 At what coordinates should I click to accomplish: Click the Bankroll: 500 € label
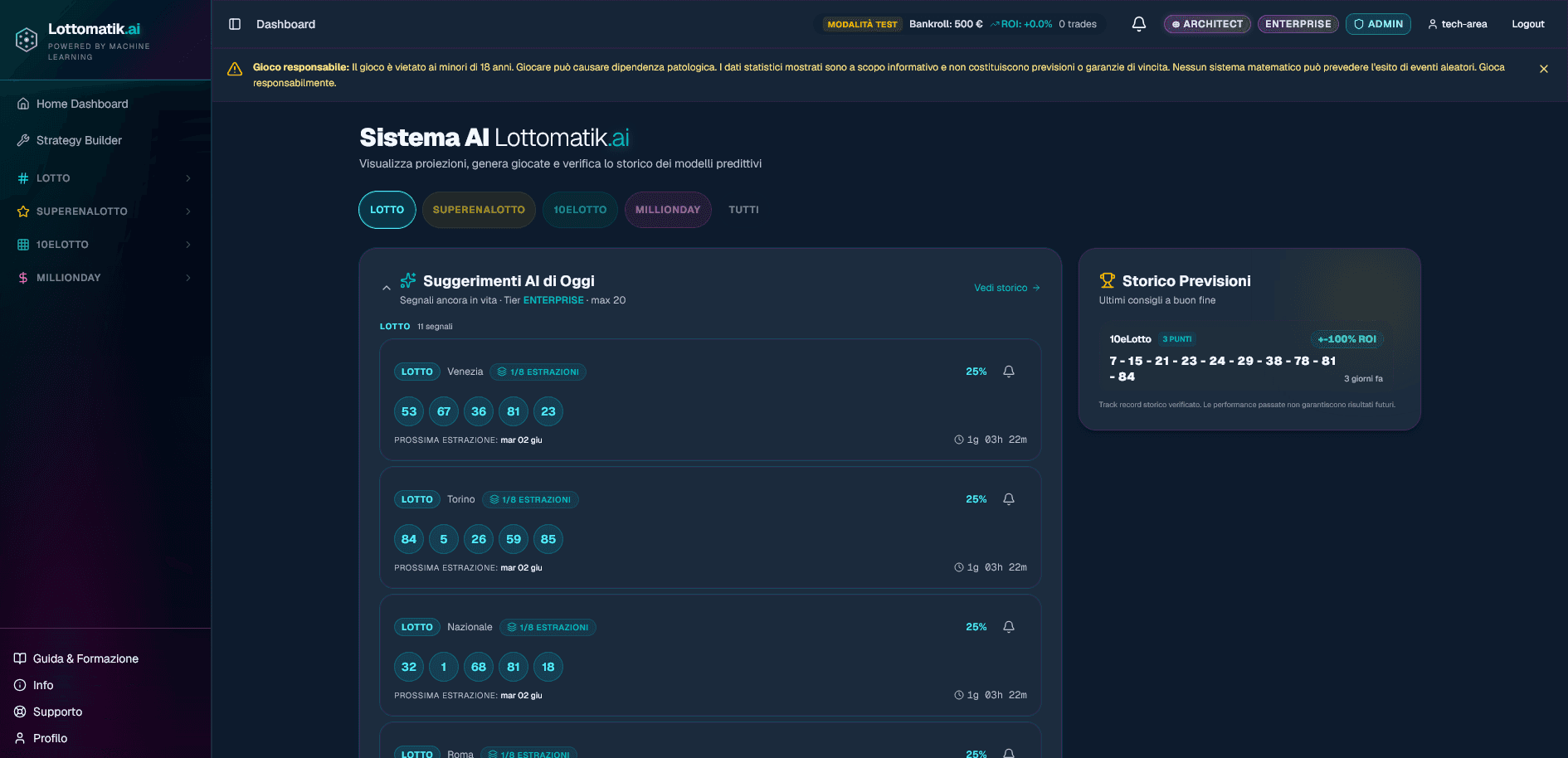(x=946, y=24)
